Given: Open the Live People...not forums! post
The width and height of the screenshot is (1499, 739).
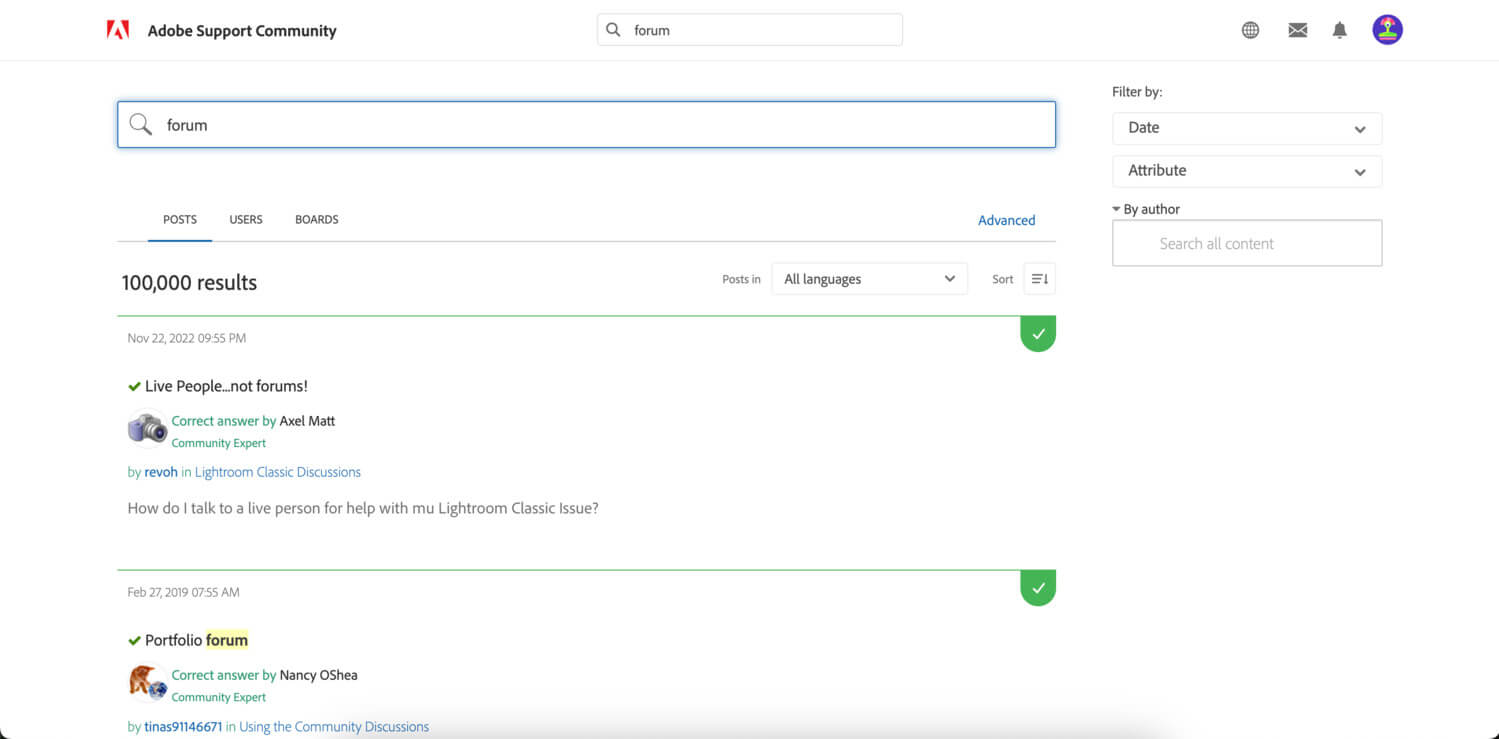Looking at the screenshot, I should [226, 387].
